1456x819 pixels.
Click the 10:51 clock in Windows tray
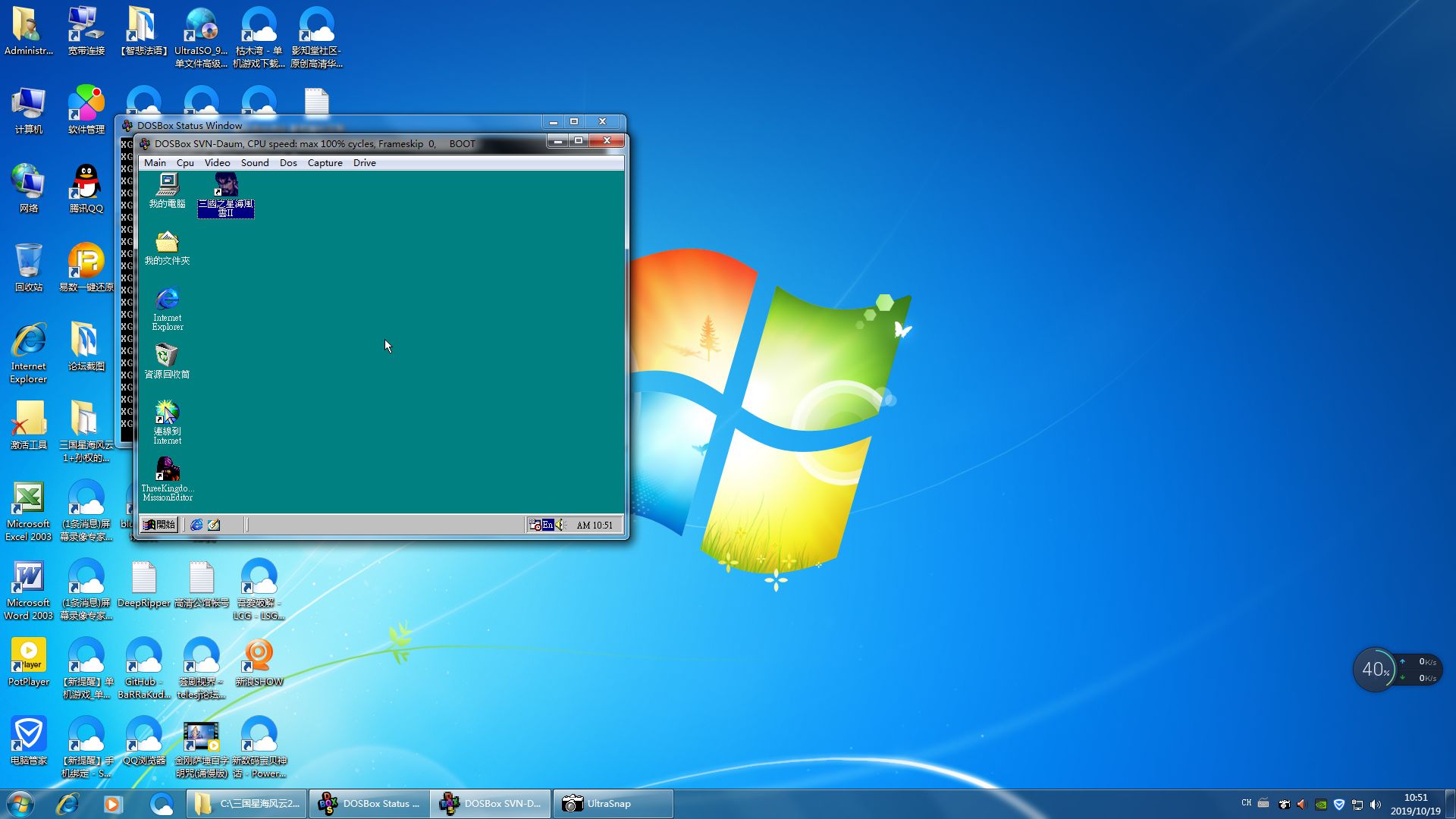coord(1415,804)
